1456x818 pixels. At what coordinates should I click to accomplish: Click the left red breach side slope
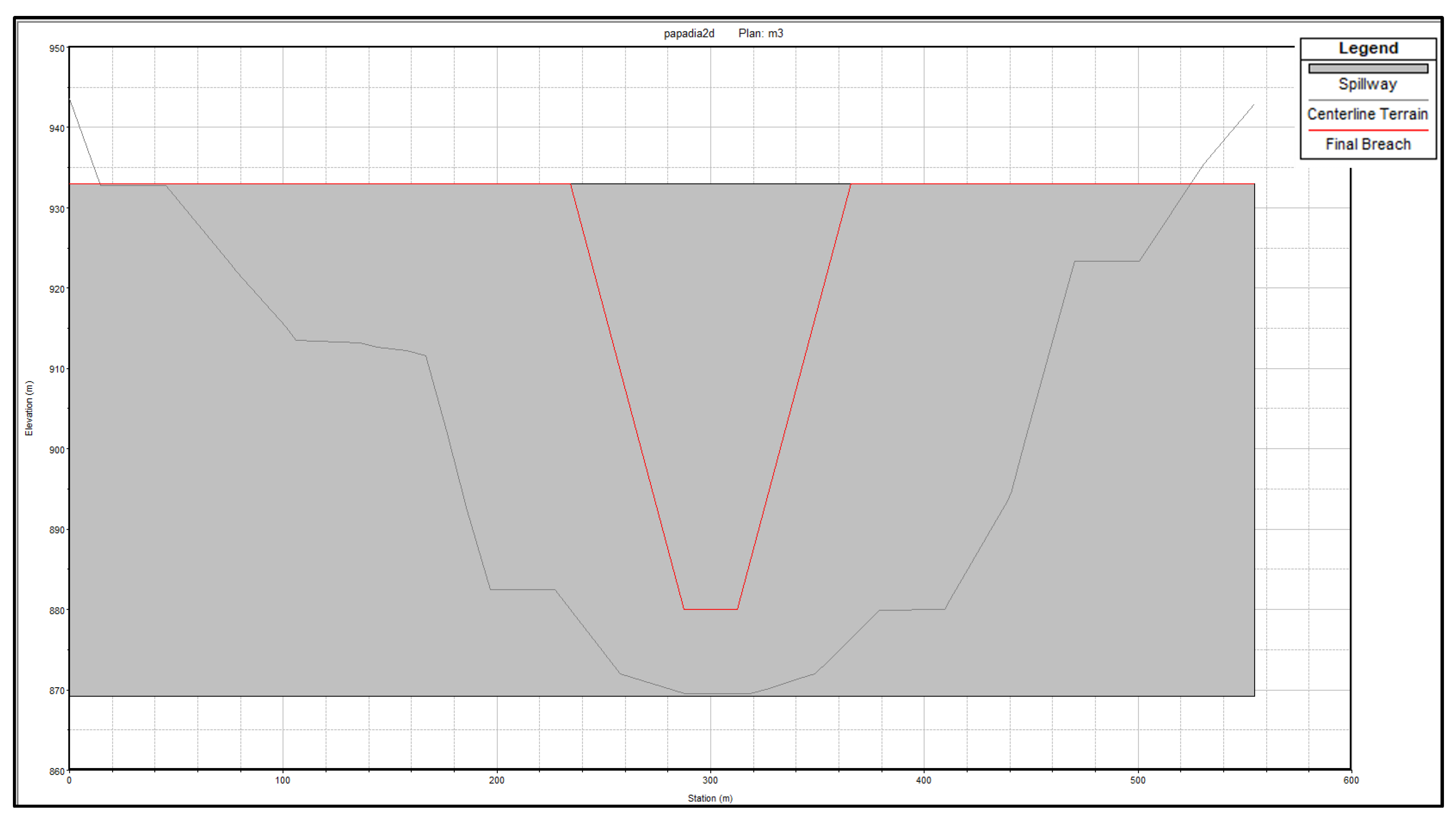point(628,396)
